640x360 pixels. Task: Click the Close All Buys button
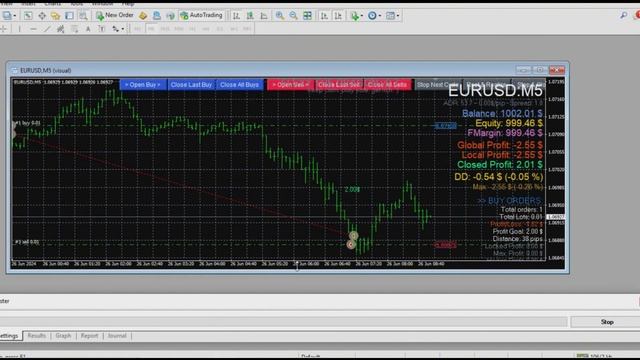tap(240, 84)
